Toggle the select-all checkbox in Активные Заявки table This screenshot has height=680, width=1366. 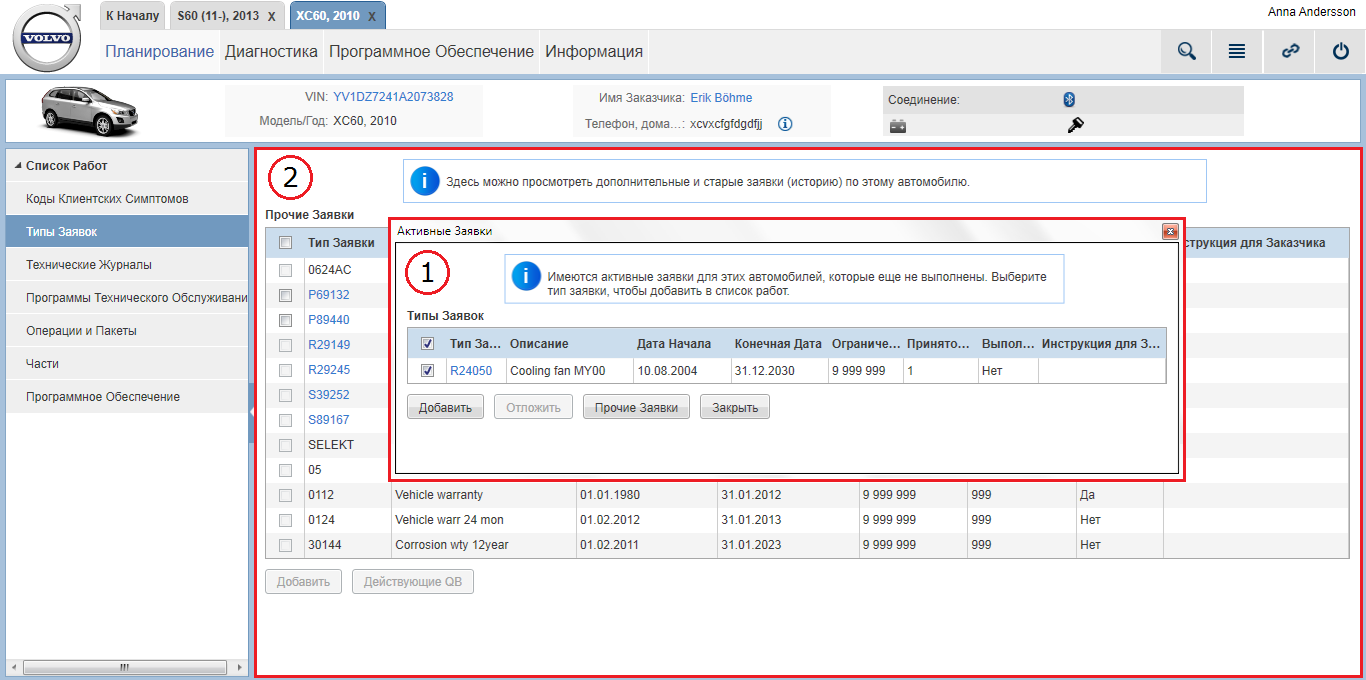(428, 344)
